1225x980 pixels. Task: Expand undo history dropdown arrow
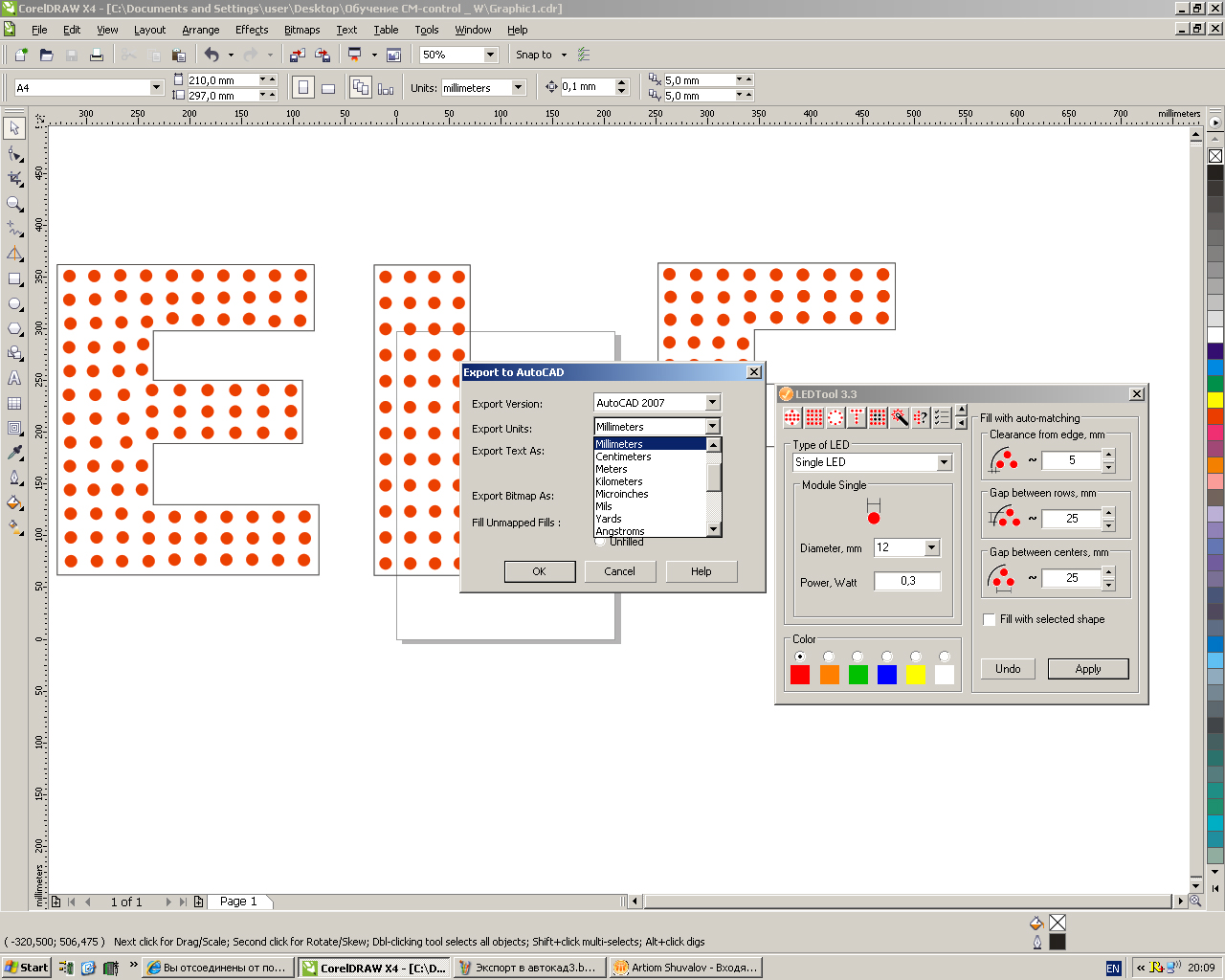(x=231, y=55)
